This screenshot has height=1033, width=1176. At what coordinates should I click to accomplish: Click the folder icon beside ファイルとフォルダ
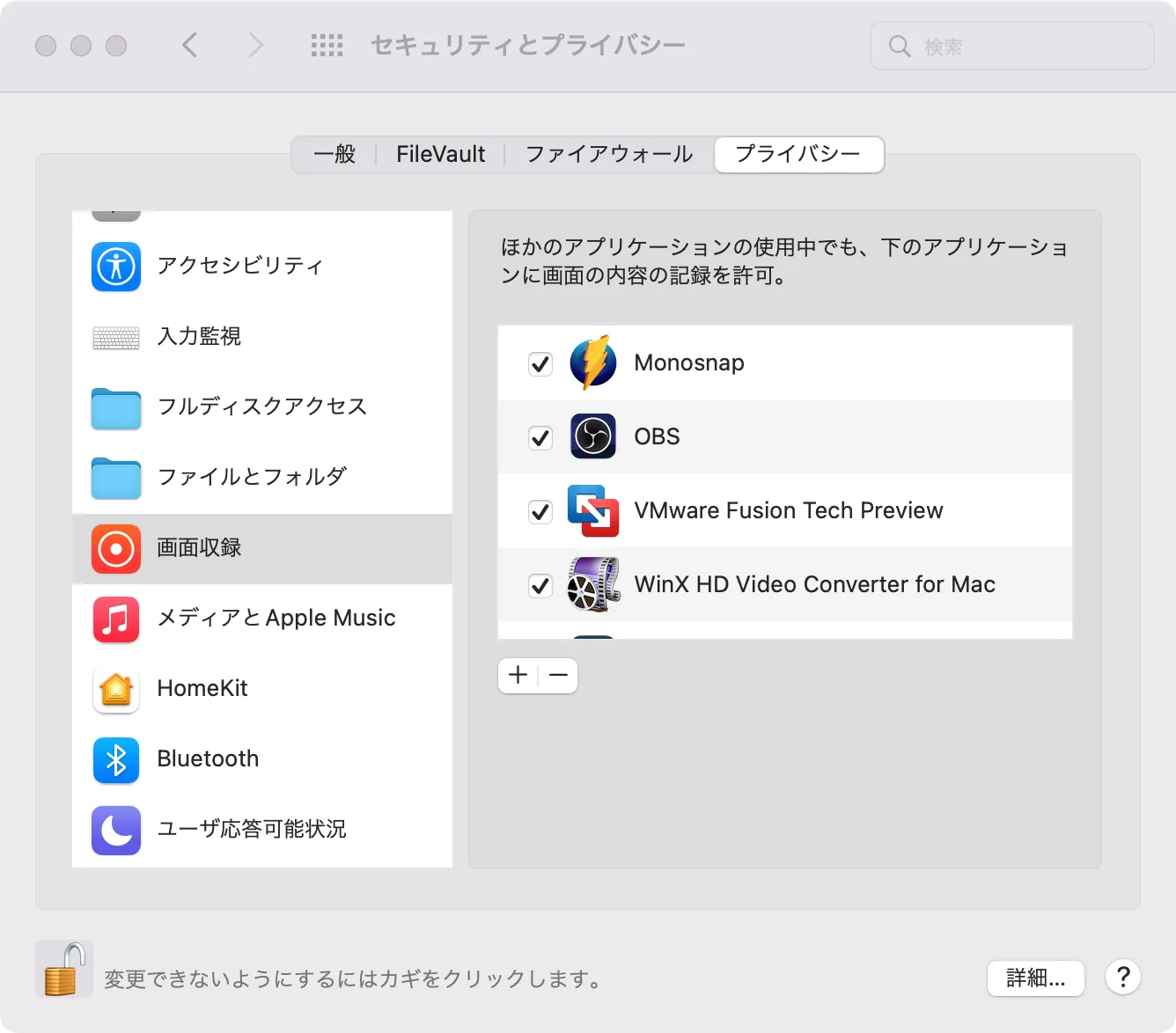pyautogui.click(x=116, y=479)
